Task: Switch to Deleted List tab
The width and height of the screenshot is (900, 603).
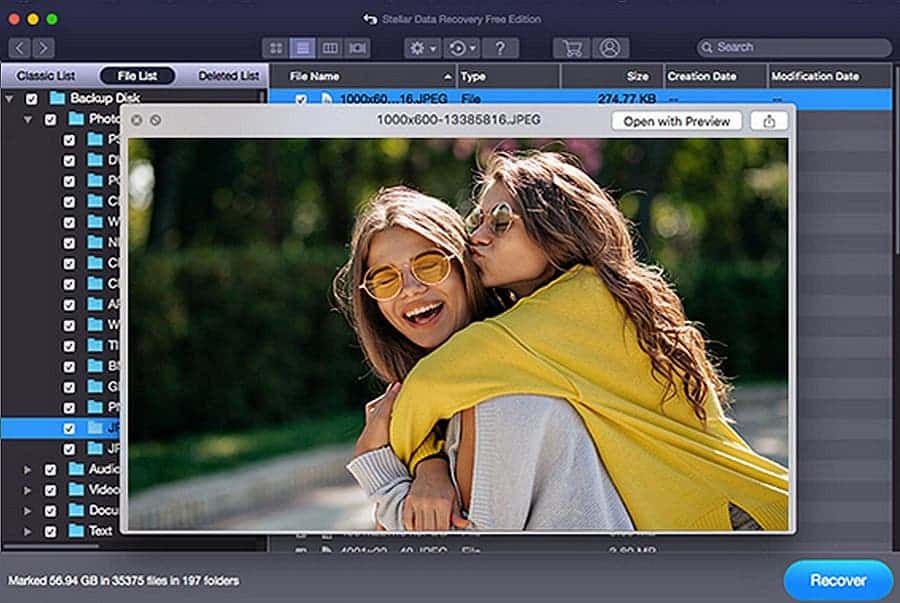Action: click(228, 76)
